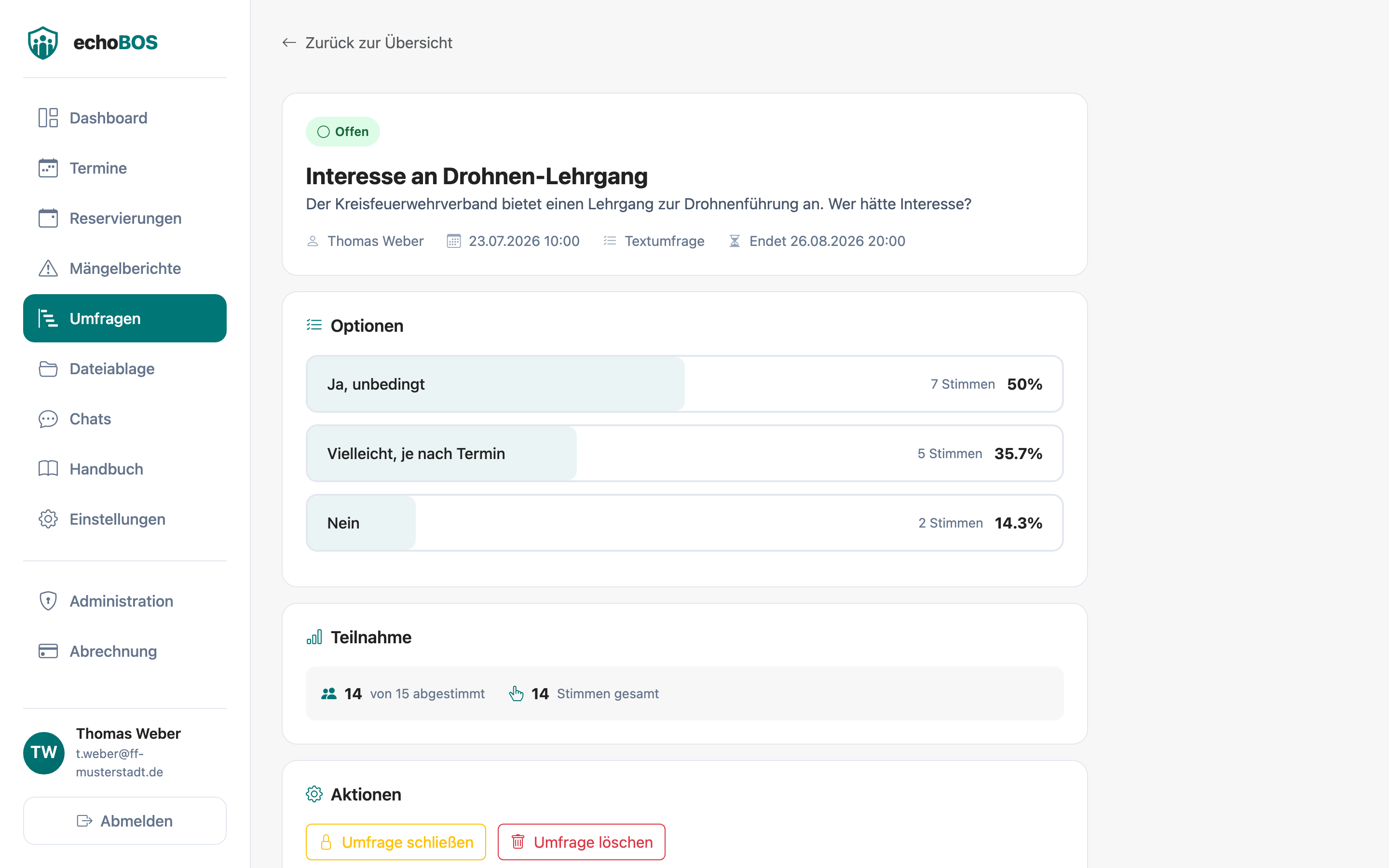Click the Aktionen gear icon
Image resolution: width=1389 pixels, height=868 pixels.
[314, 794]
